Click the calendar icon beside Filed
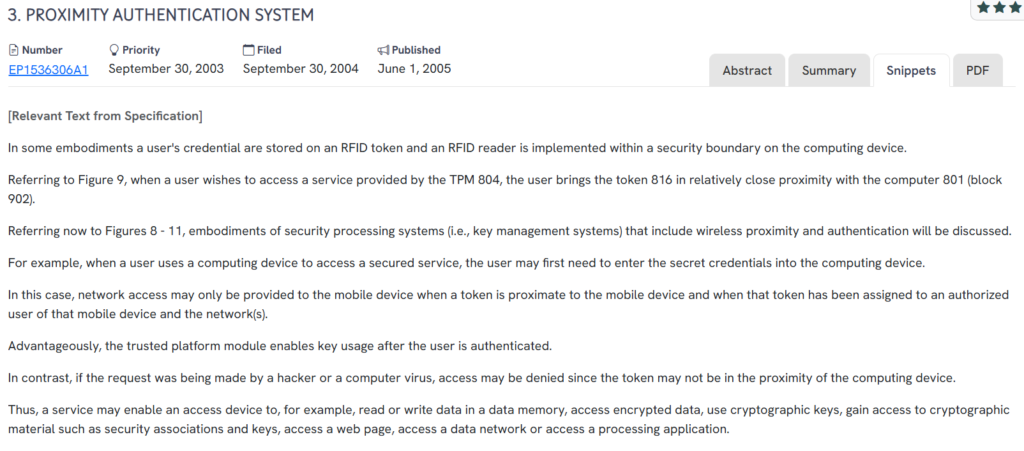This screenshot has height=451, width=1024. coord(249,50)
